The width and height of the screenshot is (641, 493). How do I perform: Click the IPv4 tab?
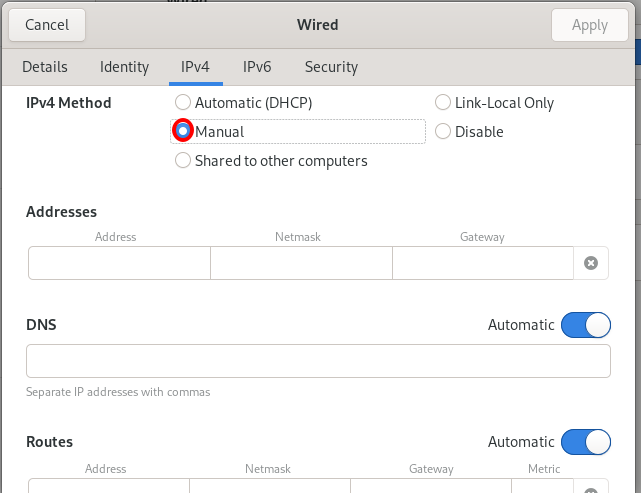click(x=195, y=67)
